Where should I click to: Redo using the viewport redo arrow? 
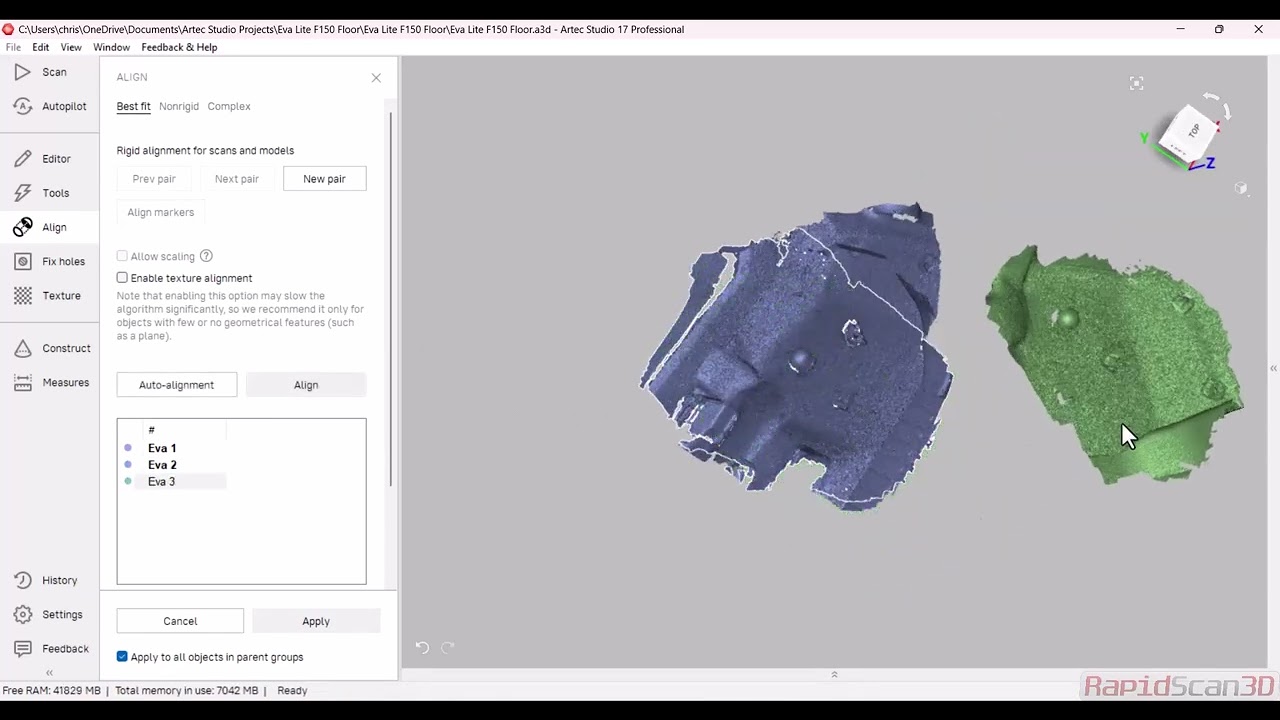(x=448, y=647)
